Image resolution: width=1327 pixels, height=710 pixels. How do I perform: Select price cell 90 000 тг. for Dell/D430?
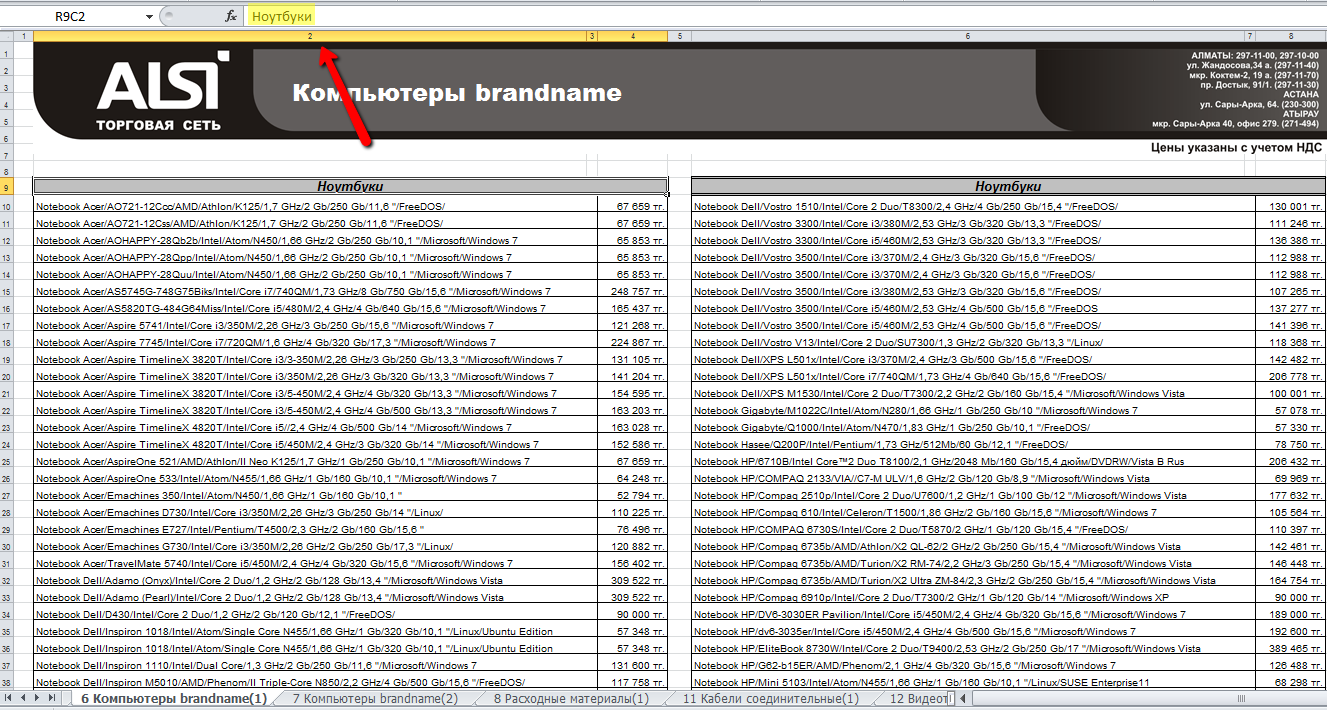632,614
